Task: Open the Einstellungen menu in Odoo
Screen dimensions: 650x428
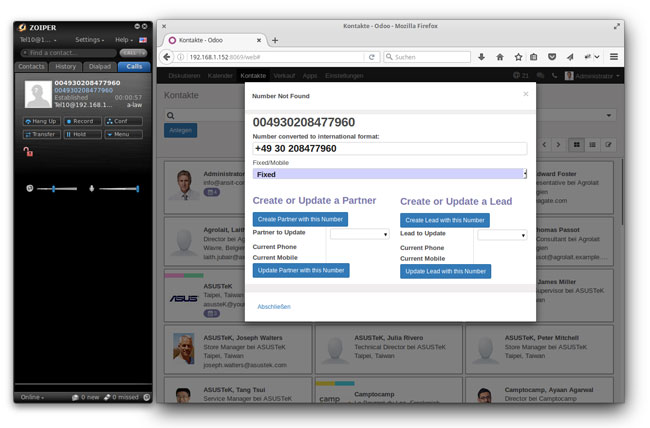Action: pyautogui.click(x=344, y=75)
